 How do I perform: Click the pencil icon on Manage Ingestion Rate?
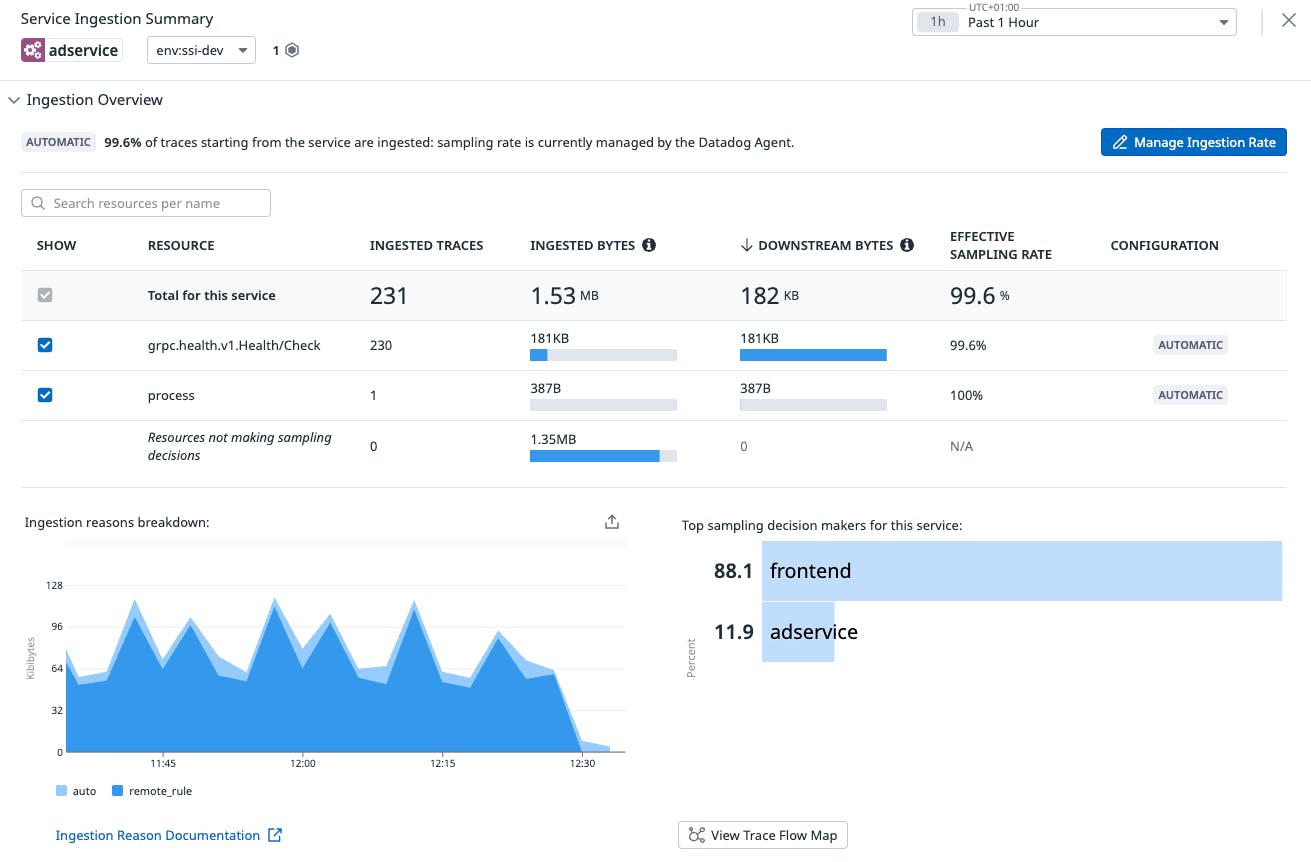(1119, 142)
